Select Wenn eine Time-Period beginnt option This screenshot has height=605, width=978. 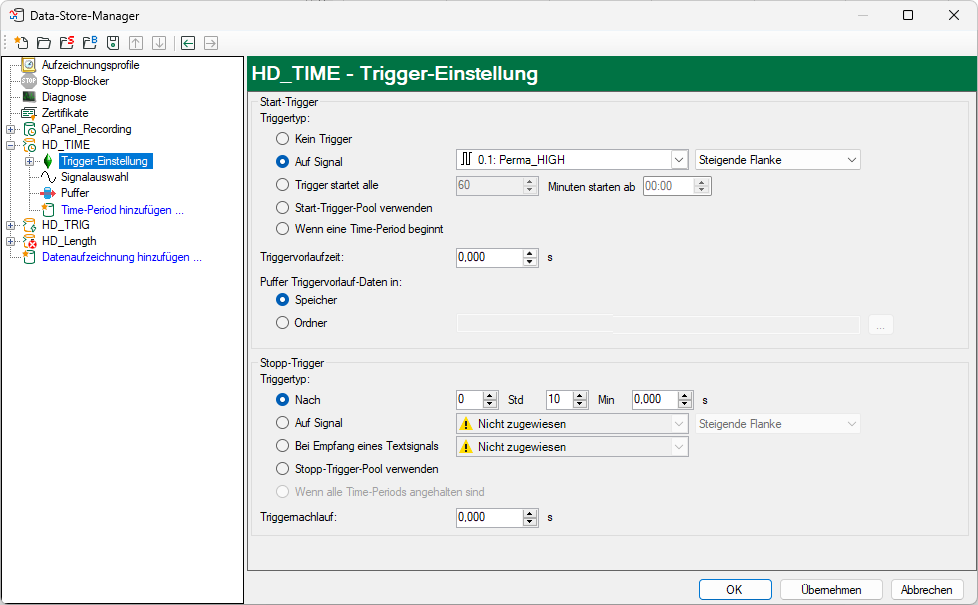pyautogui.click(x=283, y=229)
